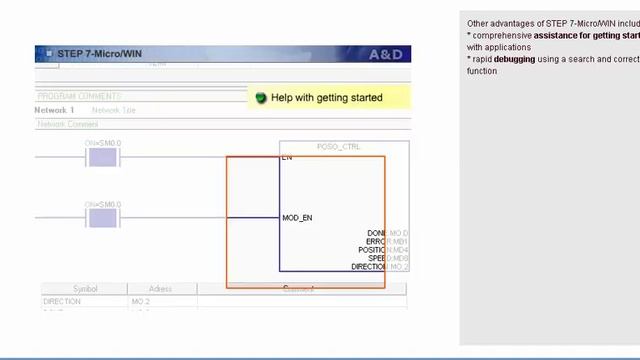The image size is (640, 360).
Task: Click the Help with getting started label
Action: [327, 98]
